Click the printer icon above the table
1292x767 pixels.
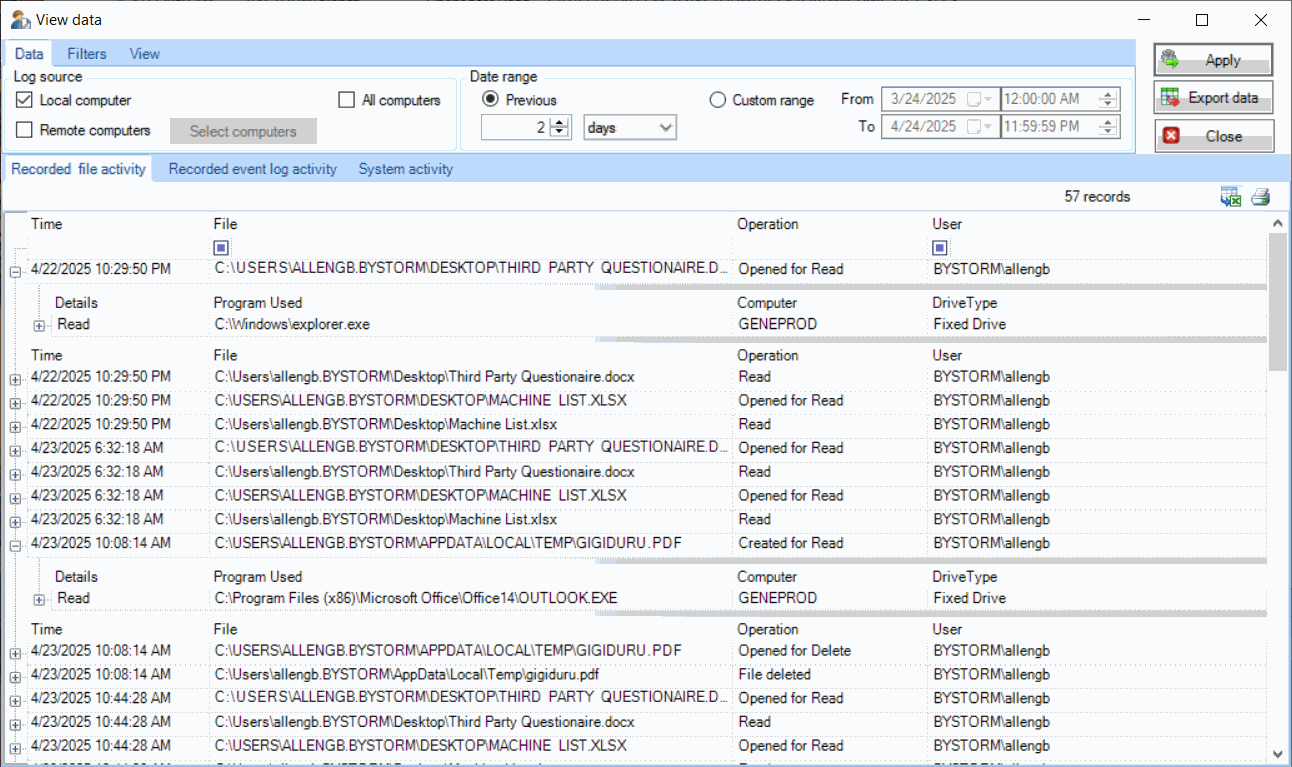click(1260, 197)
